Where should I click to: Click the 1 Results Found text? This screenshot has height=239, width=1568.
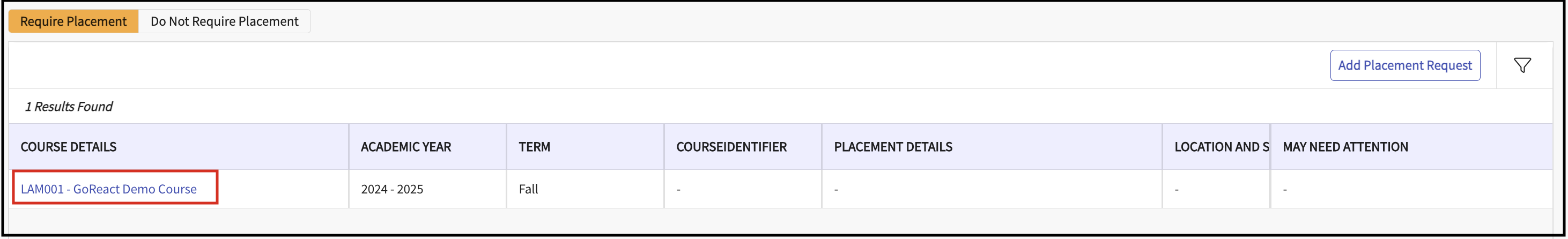point(69,107)
